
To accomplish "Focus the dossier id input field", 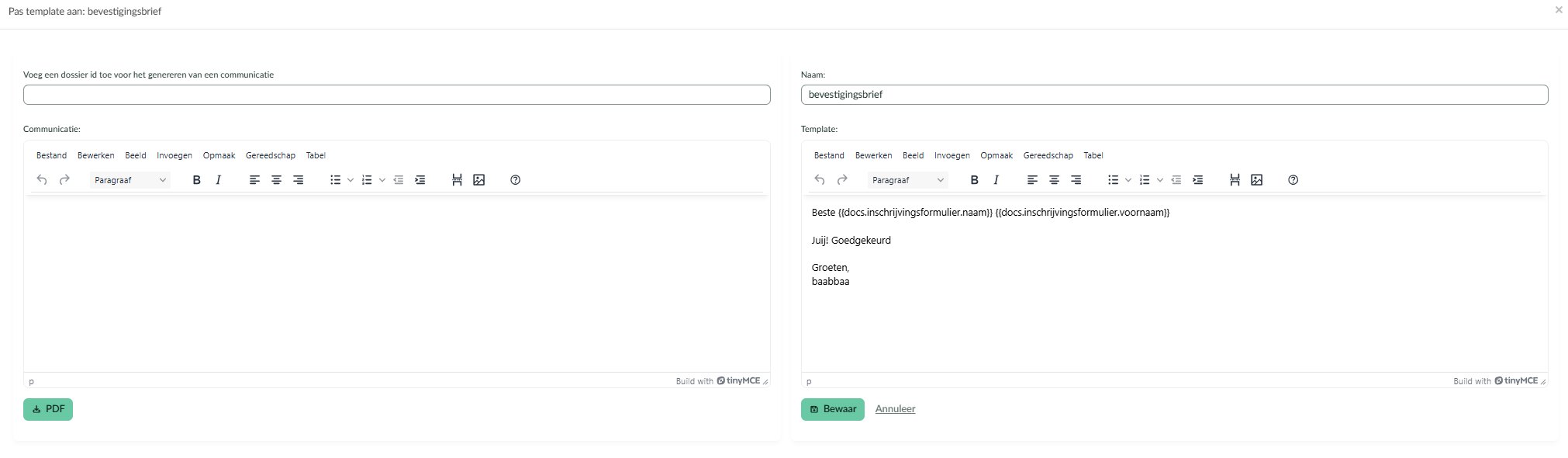I will 397,95.
